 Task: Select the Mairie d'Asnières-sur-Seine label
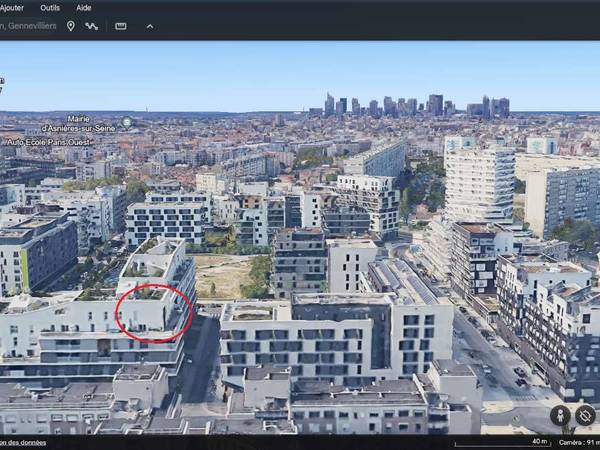pos(79,124)
